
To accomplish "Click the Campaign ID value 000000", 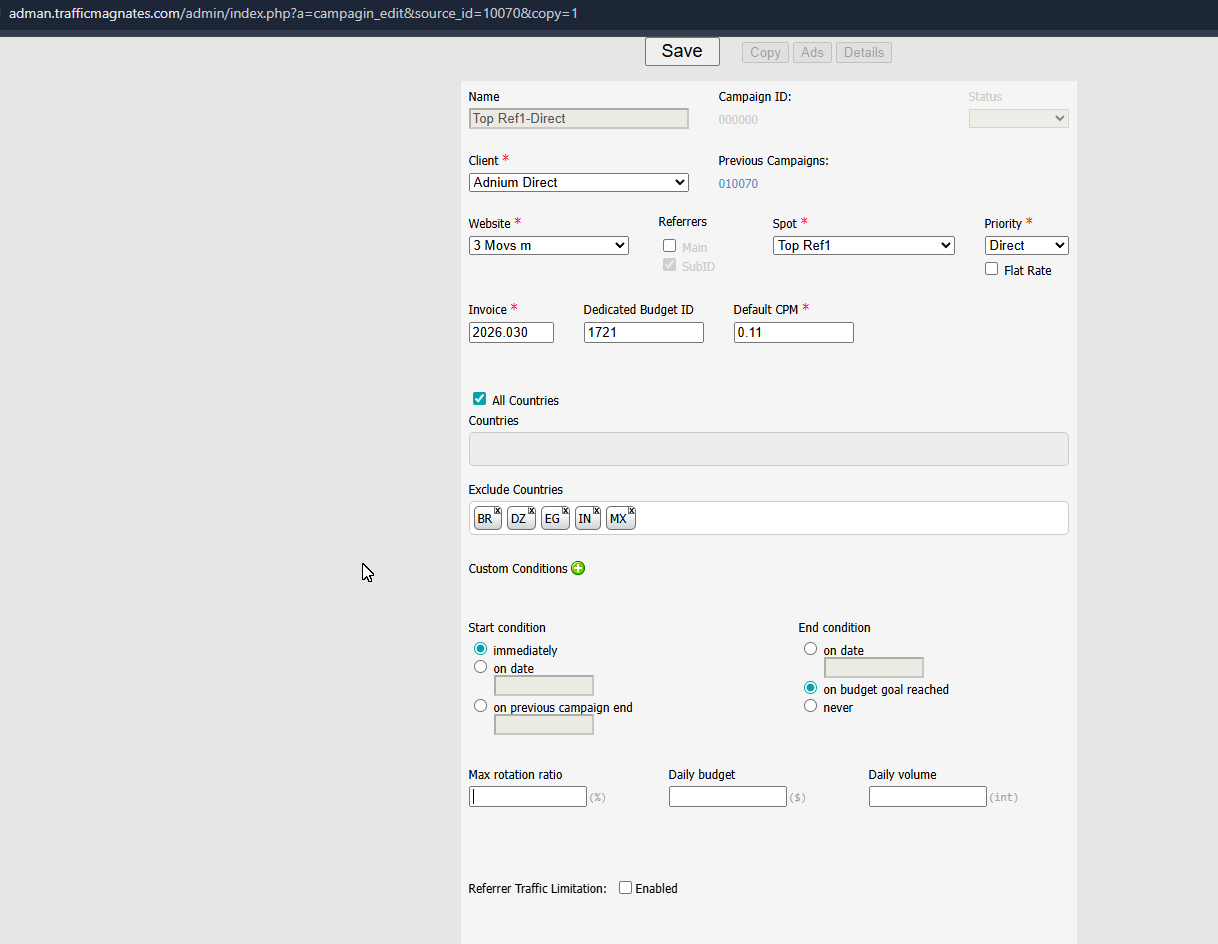I will 738,120.
